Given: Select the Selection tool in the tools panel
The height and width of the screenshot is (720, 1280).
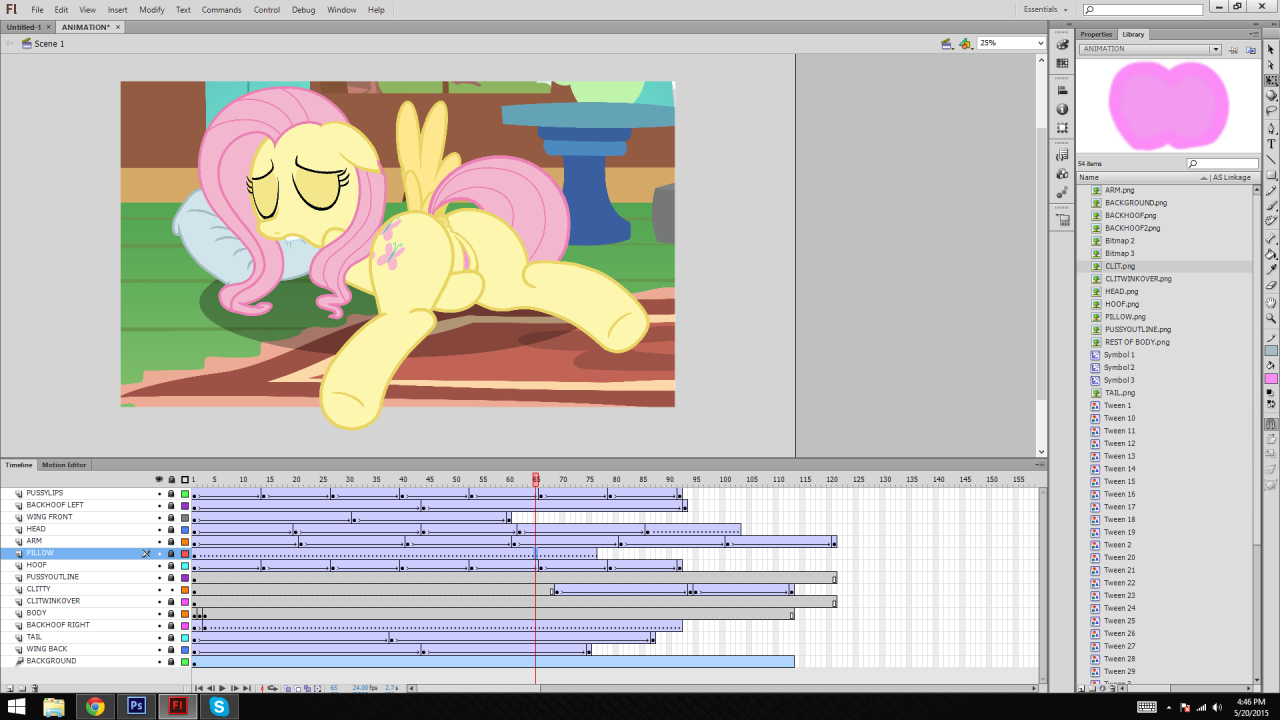Looking at the screenshot, I should coord(1271,49).
